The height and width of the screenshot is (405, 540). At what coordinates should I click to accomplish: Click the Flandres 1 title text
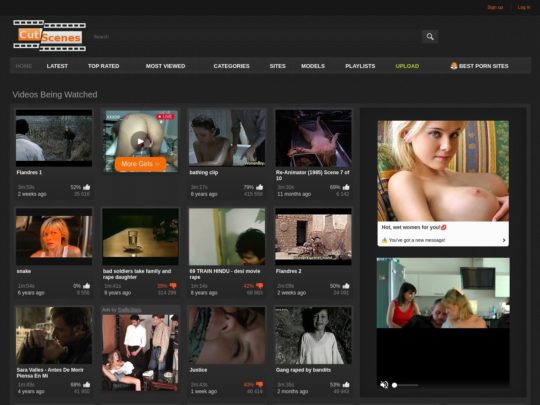click(29, 173)
